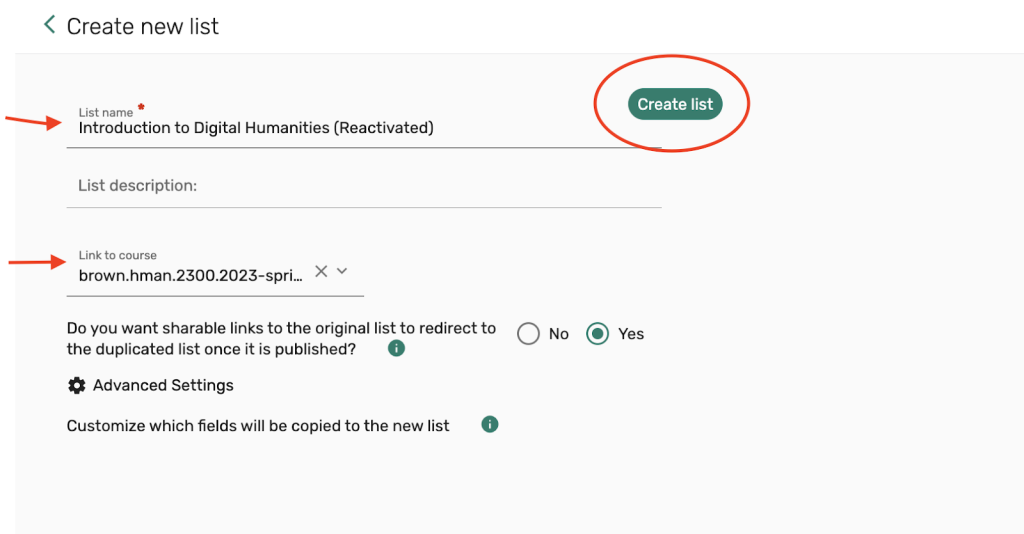Click the info icon next to Customize fields
This screenshot has width=1024, height=534.
489,425
